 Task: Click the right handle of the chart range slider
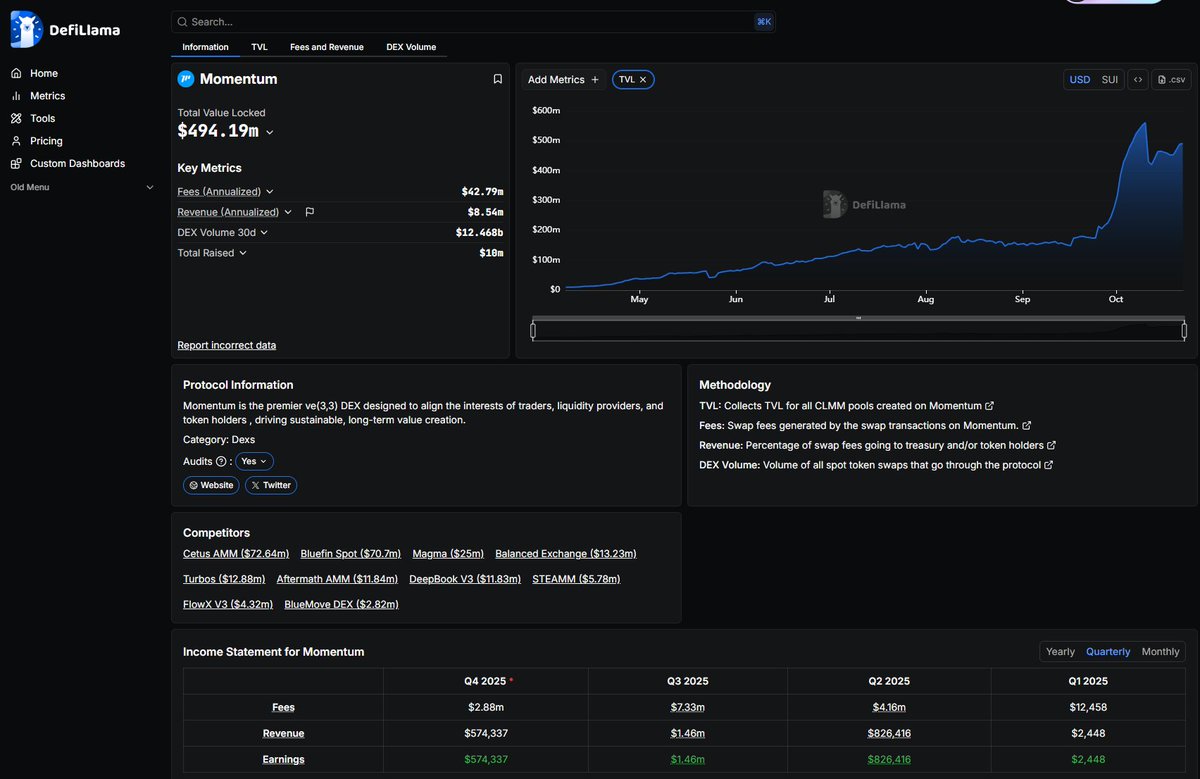(1184, 330)
